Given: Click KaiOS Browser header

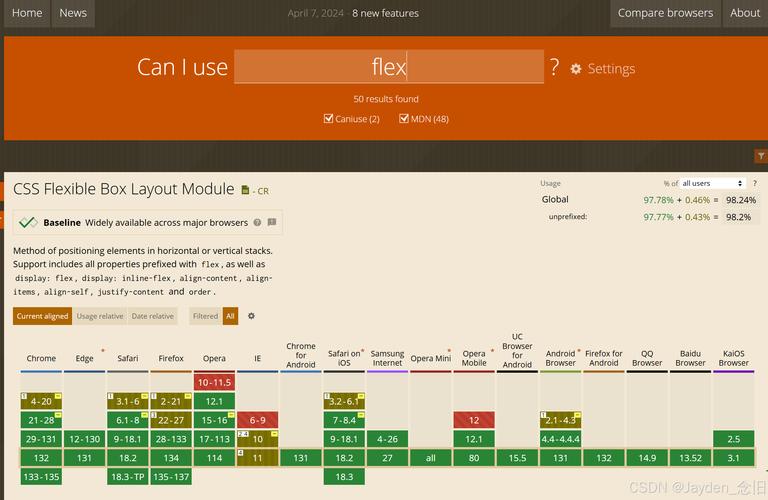Looking at the screenshot, I should tap(734, 358).
